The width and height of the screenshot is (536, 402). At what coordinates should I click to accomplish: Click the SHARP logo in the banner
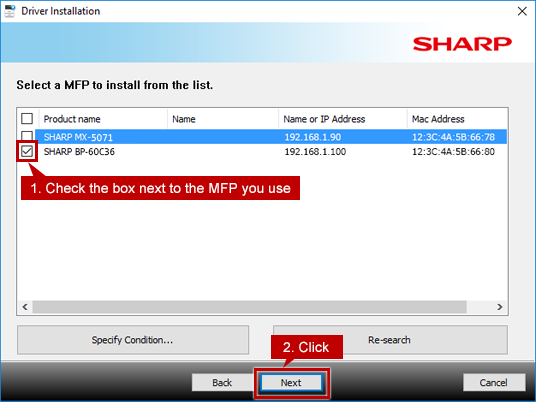pyautogui.click(x=462, y=44)
